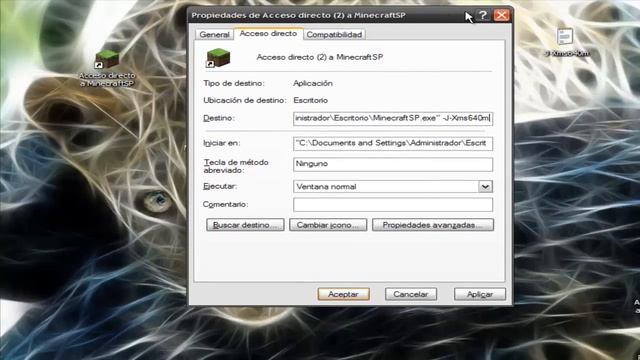The image size is (640, 360).
Task: Click the Cambiar icono button
Action: coord(328,225)
